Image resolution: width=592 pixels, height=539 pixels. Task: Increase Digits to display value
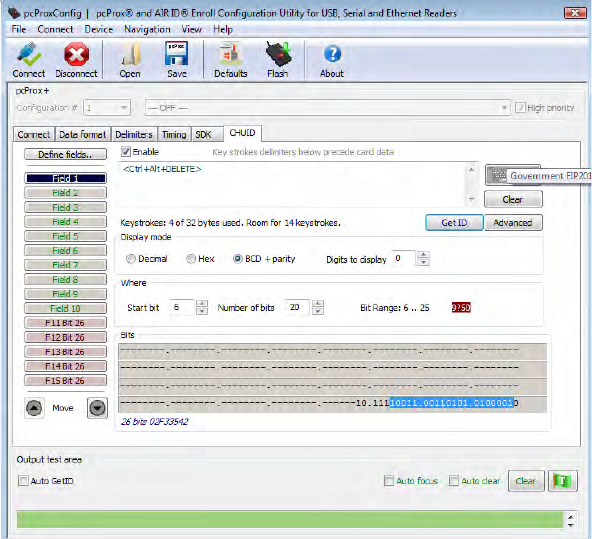click(x=423, y=255)
